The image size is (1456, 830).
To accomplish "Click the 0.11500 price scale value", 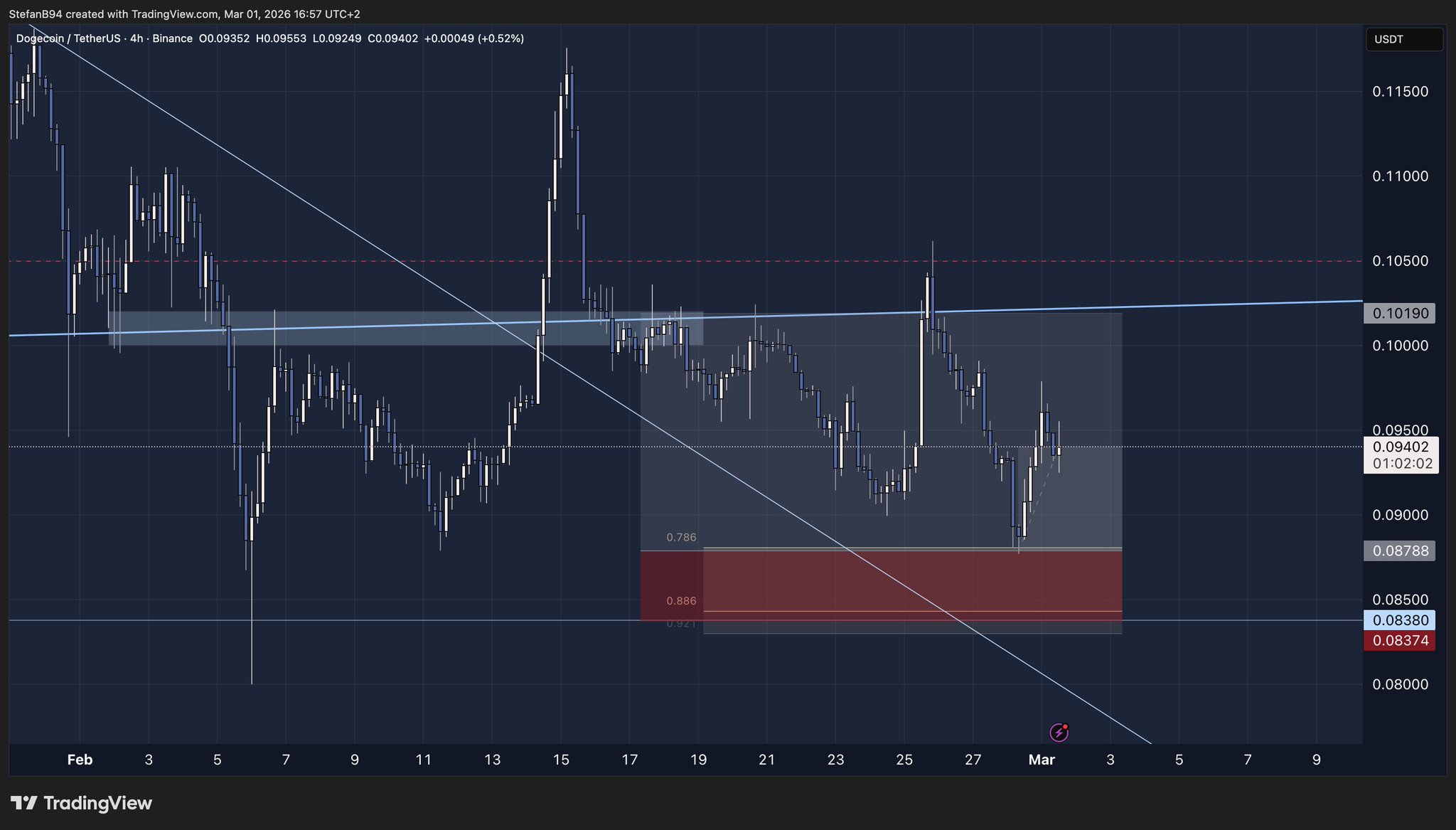I will click(1400, 92).
